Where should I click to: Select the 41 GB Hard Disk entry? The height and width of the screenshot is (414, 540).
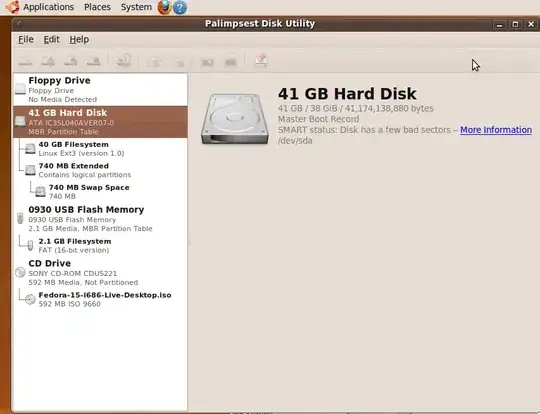[100, 122]
